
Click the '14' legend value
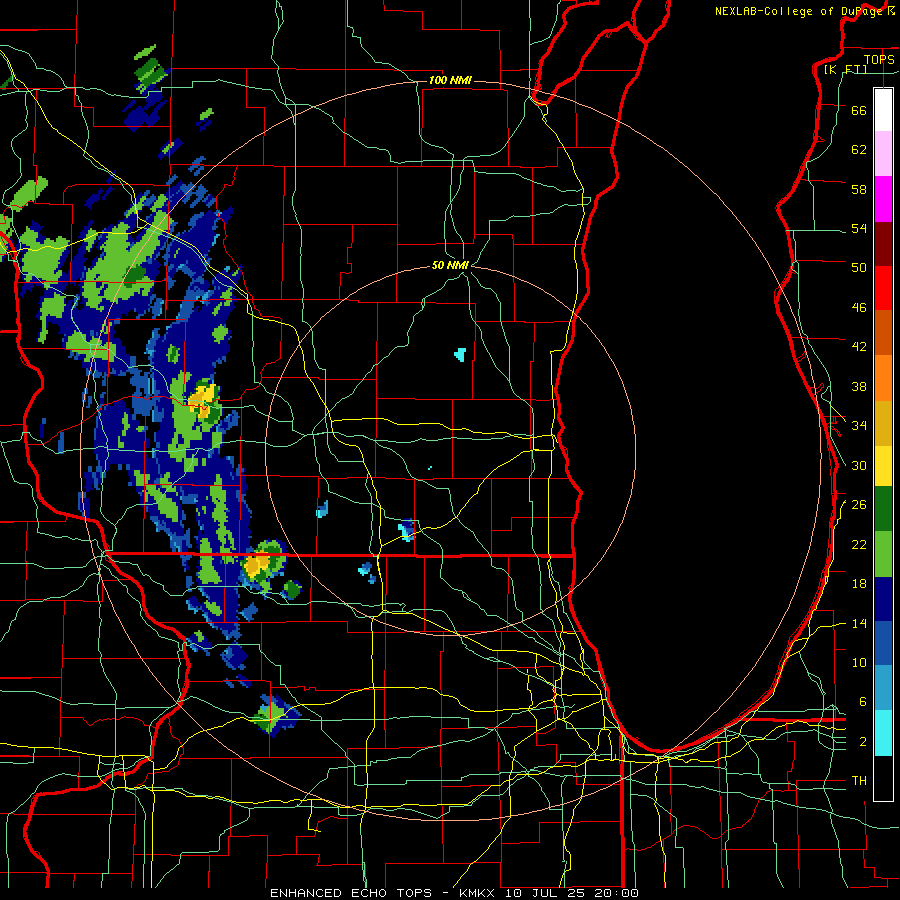coord(859,623)
